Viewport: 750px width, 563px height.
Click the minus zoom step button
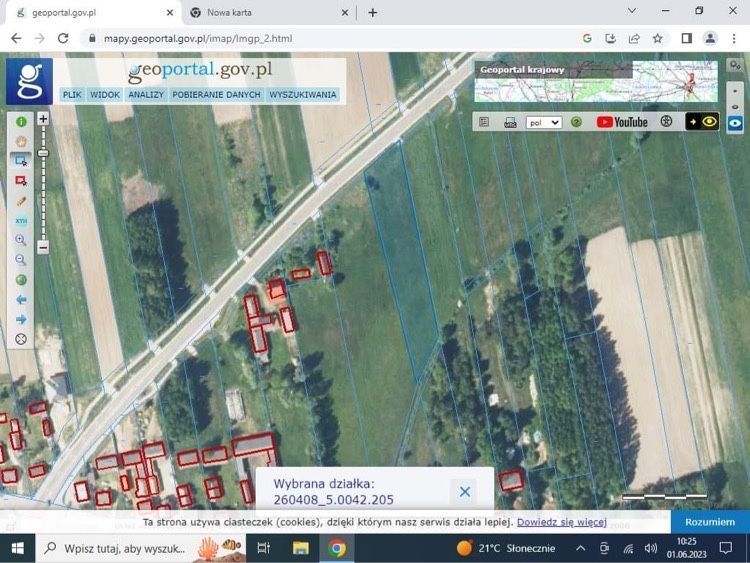coord(43,247)
